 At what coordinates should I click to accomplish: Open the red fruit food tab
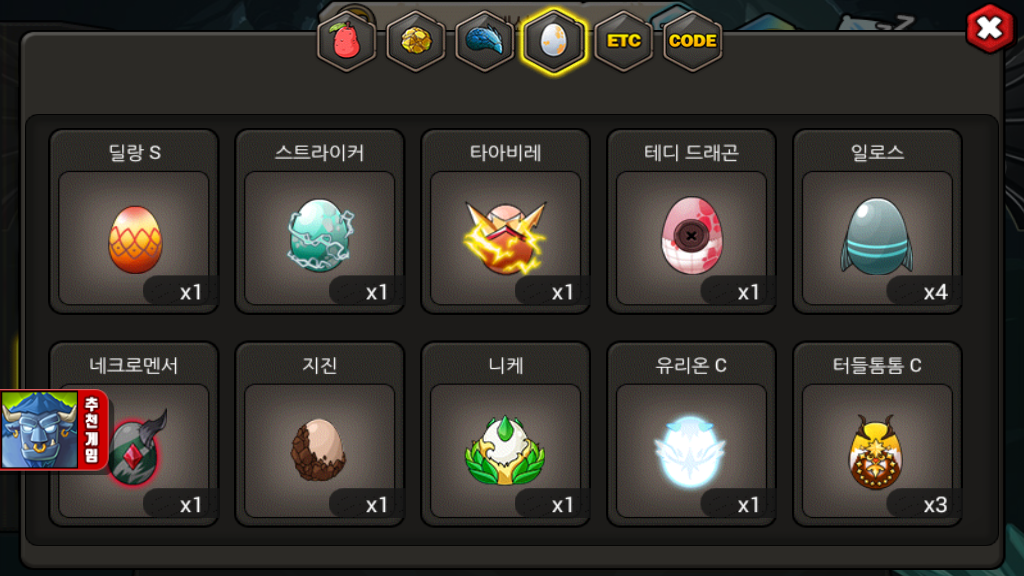coord(346,42)
